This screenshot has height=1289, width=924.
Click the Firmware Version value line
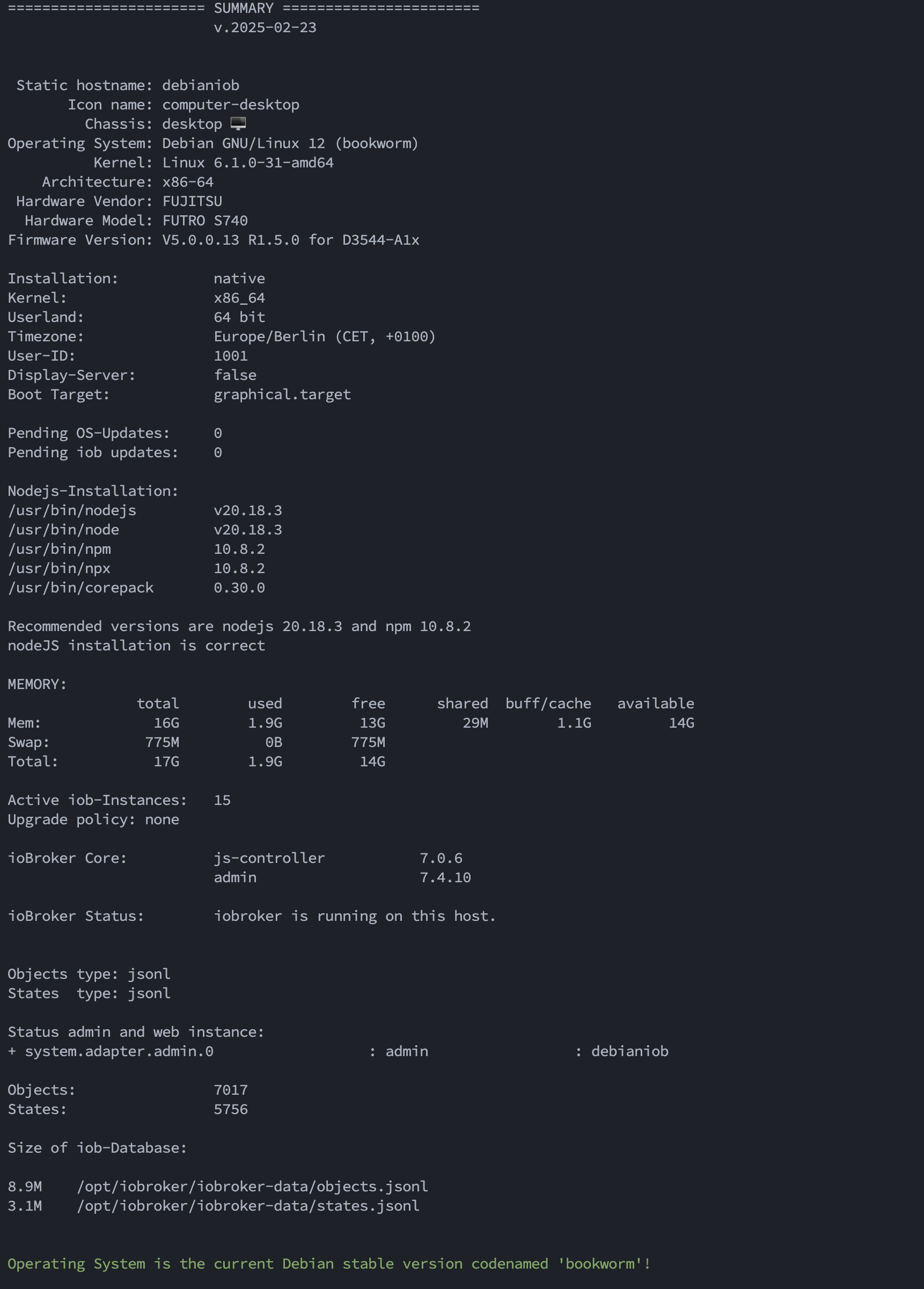coord(290,240)
